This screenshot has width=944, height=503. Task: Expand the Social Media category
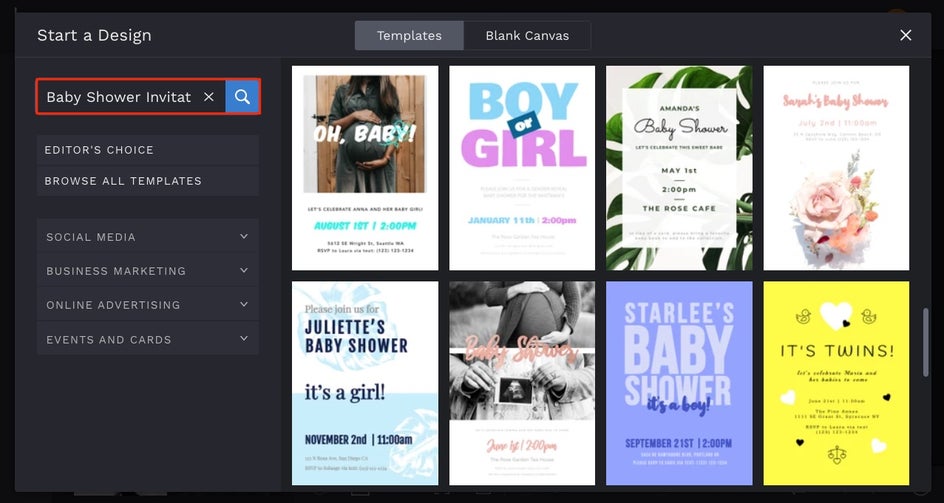pos(148,237)
